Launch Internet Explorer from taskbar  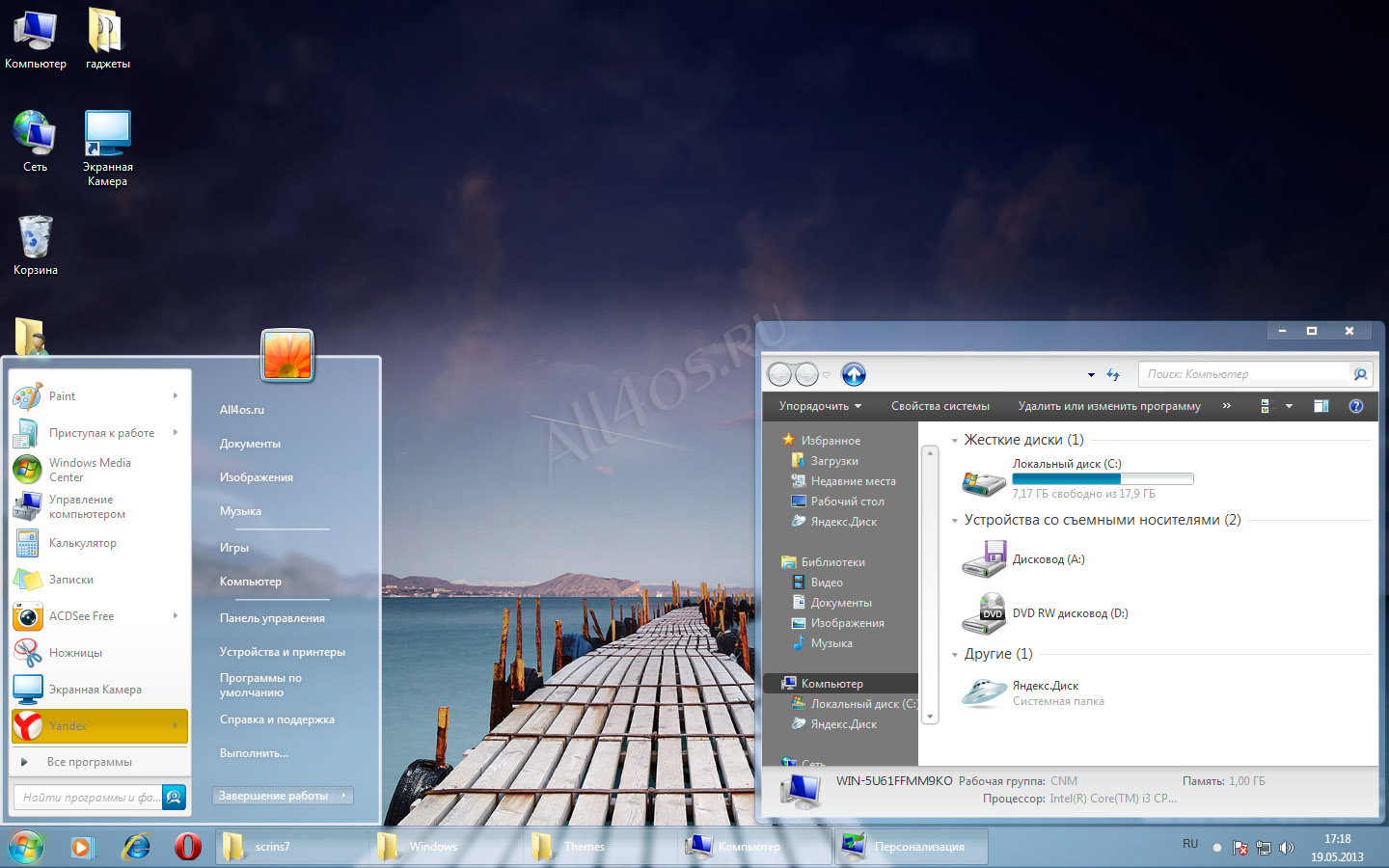click(136, 847)
